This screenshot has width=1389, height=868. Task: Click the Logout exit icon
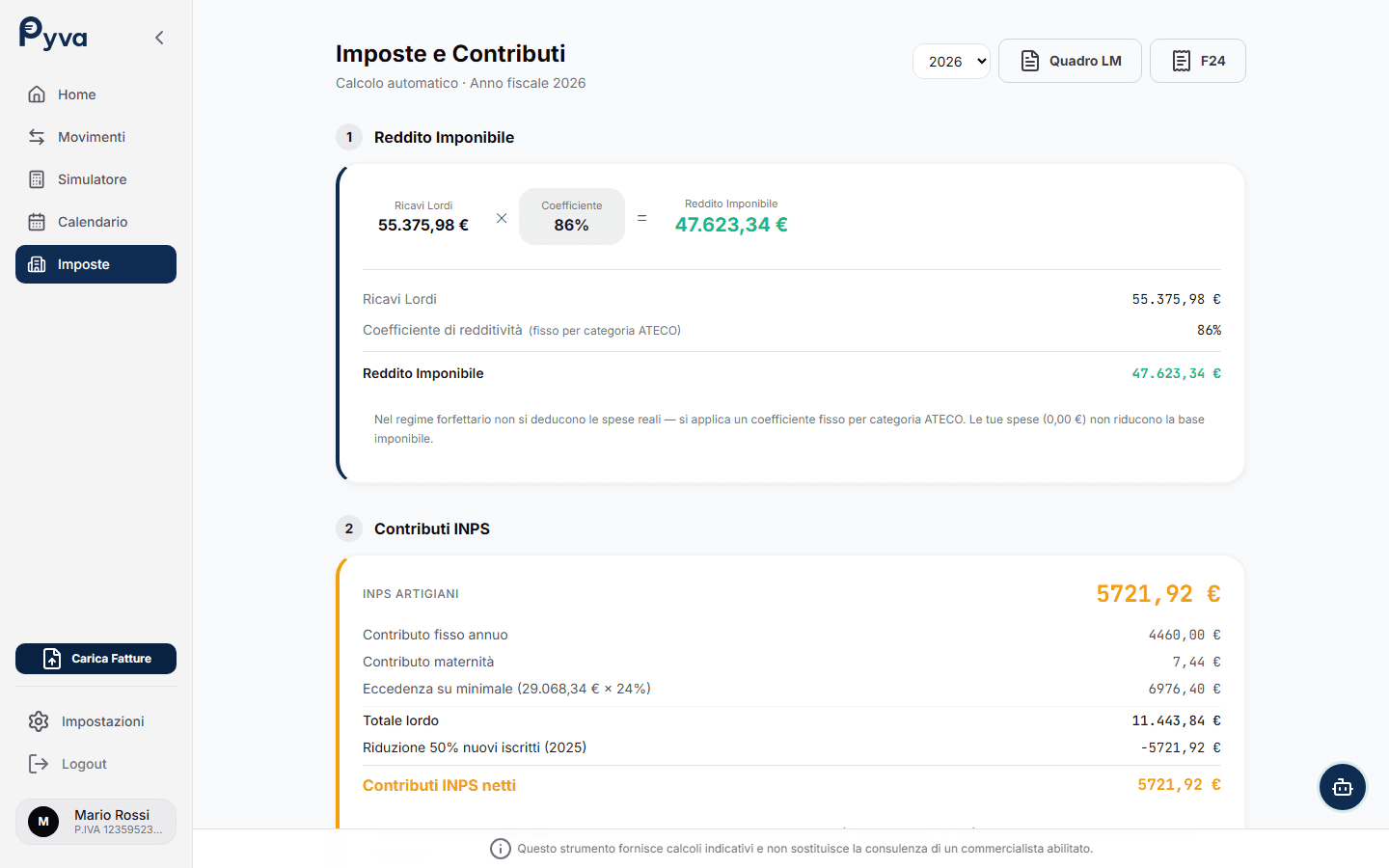tap(39, 764)
